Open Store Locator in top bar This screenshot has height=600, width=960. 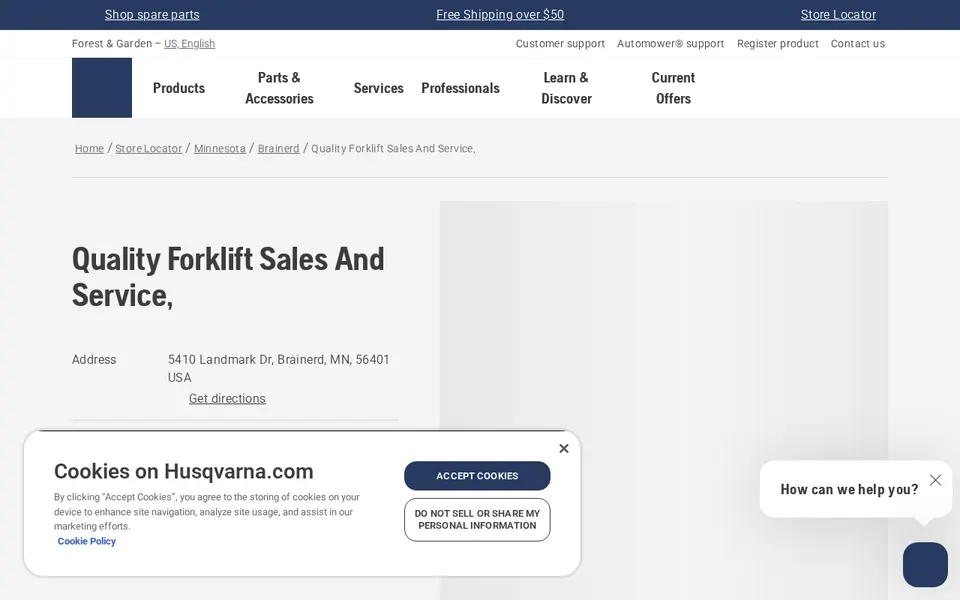(x=838, y=15)
